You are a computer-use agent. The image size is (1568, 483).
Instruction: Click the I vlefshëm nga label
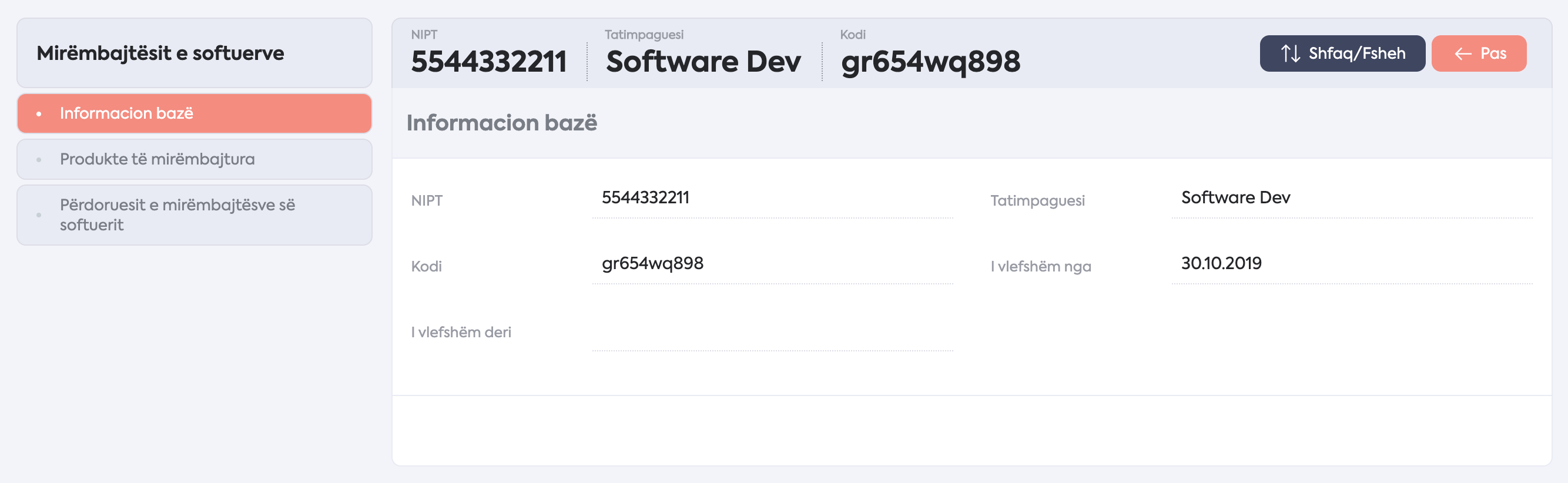tap(1040, 266)
